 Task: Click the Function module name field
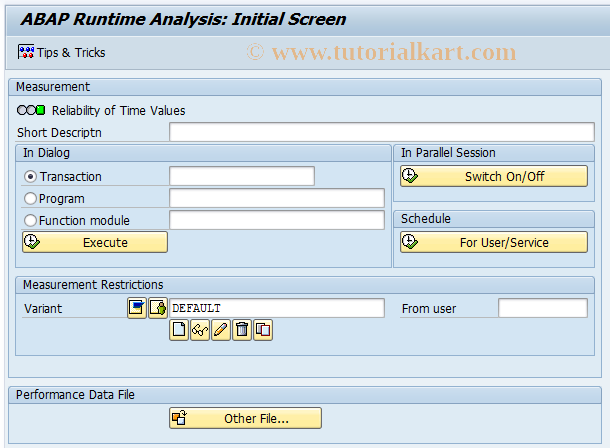click(277, 220)
